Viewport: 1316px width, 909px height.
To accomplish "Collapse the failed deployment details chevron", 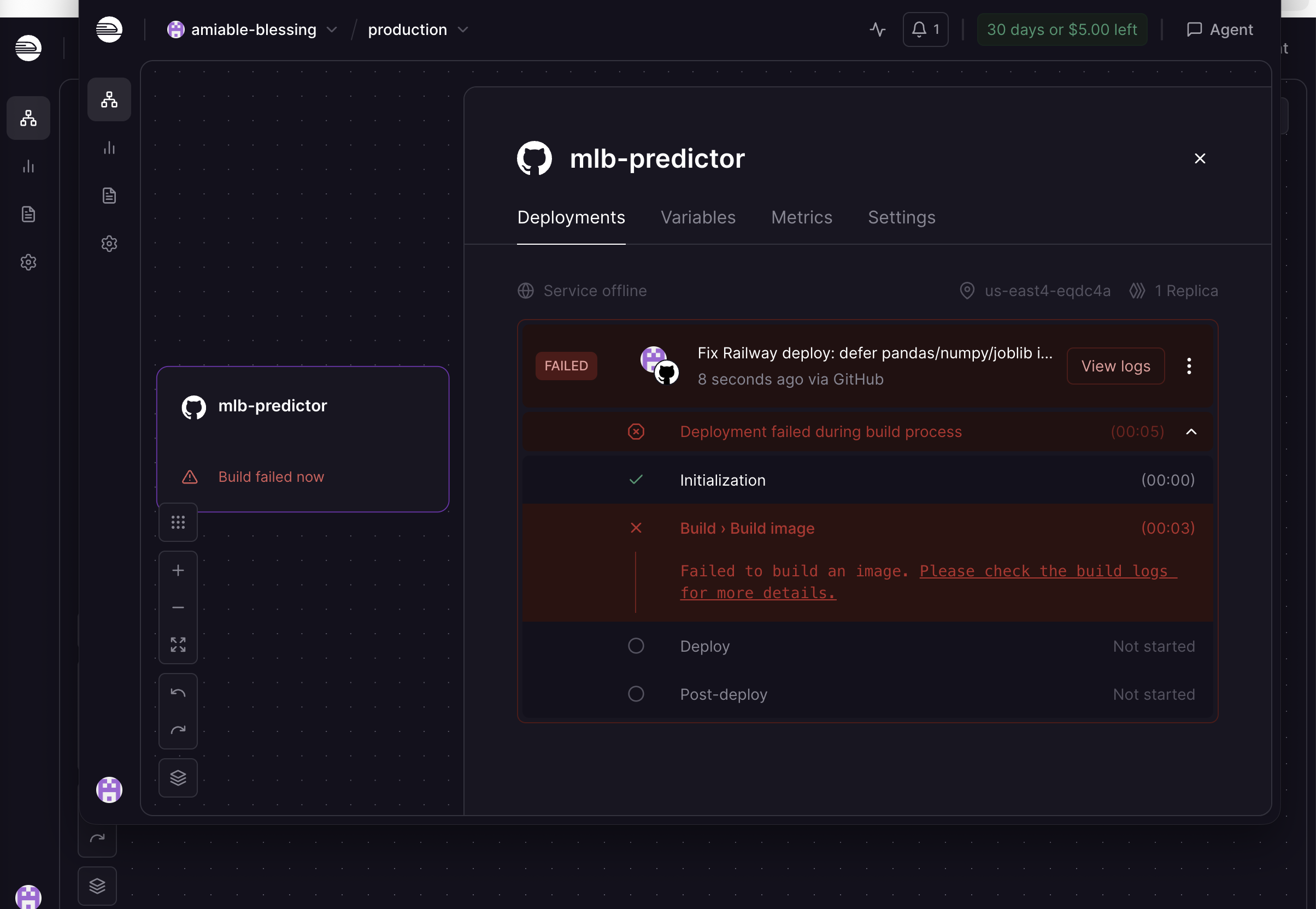I will click(1191, 432).
